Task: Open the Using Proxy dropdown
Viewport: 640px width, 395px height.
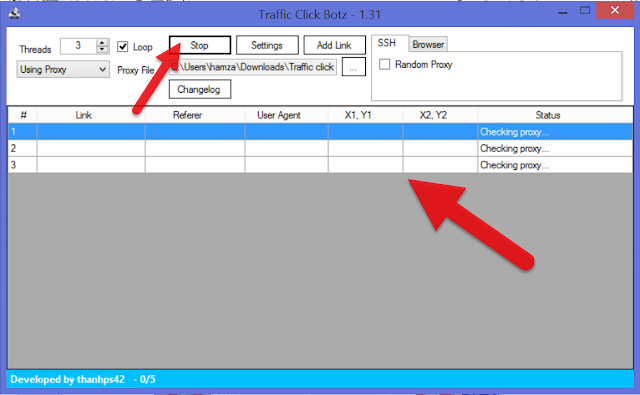Action: point(63,69)
